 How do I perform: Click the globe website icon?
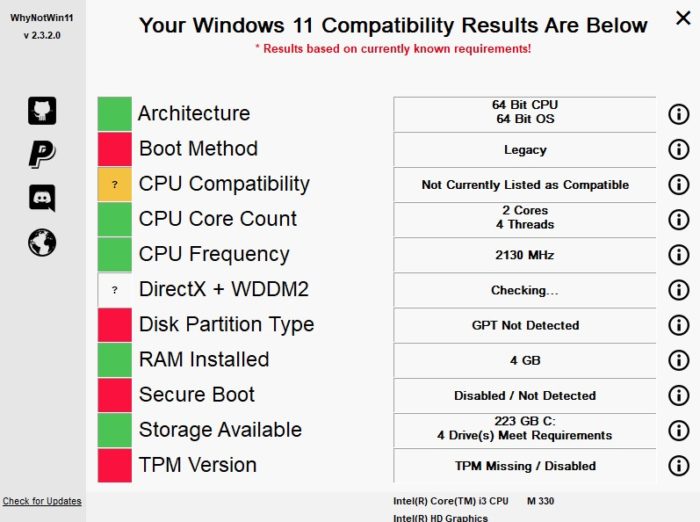pyautogui.click(x=42, y=242)
